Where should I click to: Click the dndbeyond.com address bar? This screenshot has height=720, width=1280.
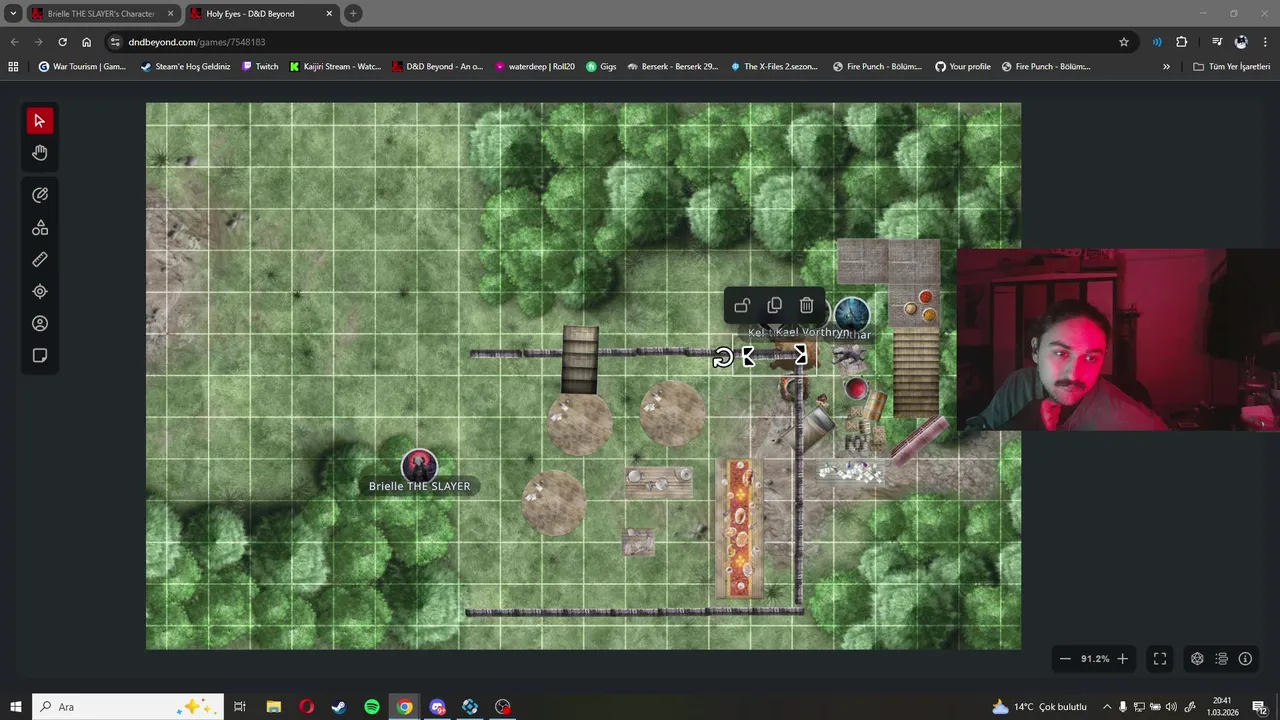[620, 42]
